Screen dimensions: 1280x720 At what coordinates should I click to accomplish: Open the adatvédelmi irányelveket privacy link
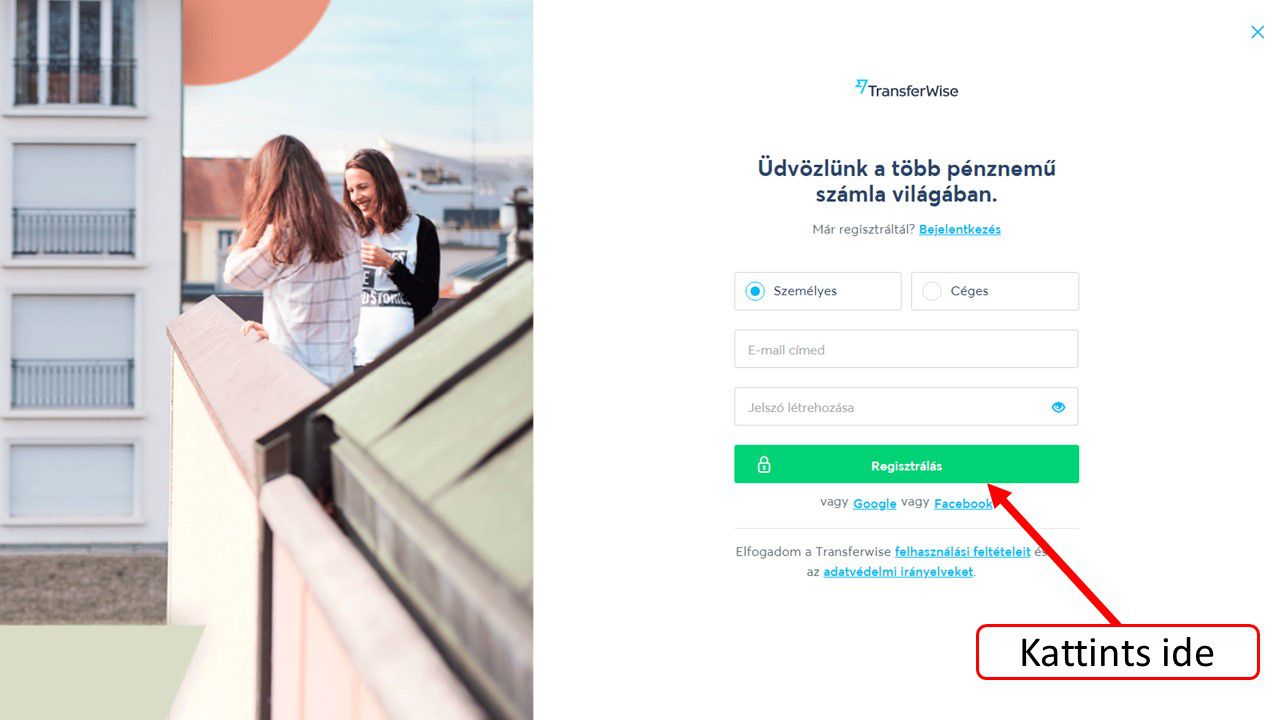898,572
